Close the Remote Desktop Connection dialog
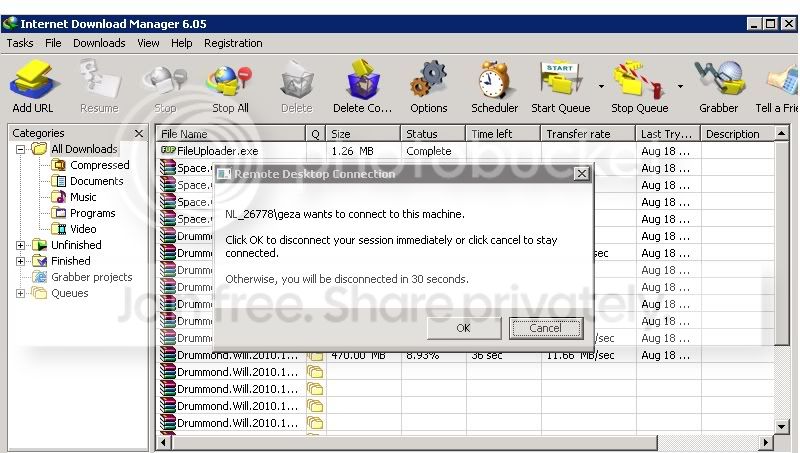 tap(582, 174)
